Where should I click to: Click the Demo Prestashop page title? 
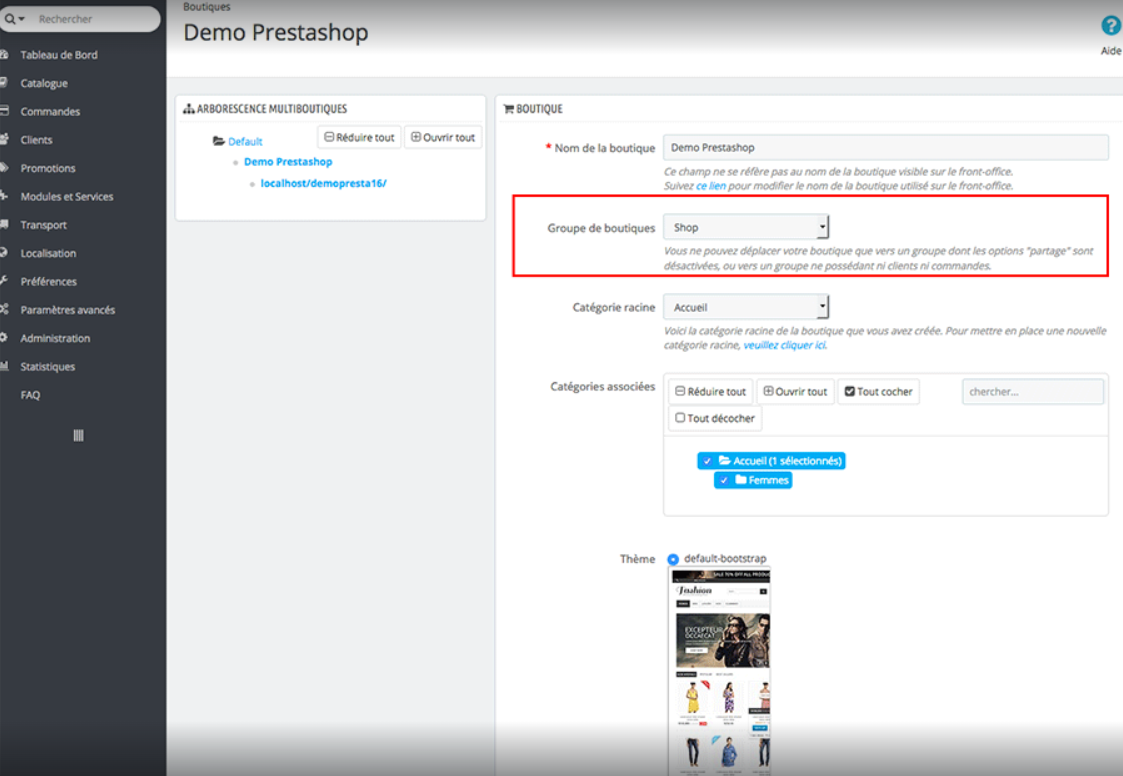[x=276, y=33]
